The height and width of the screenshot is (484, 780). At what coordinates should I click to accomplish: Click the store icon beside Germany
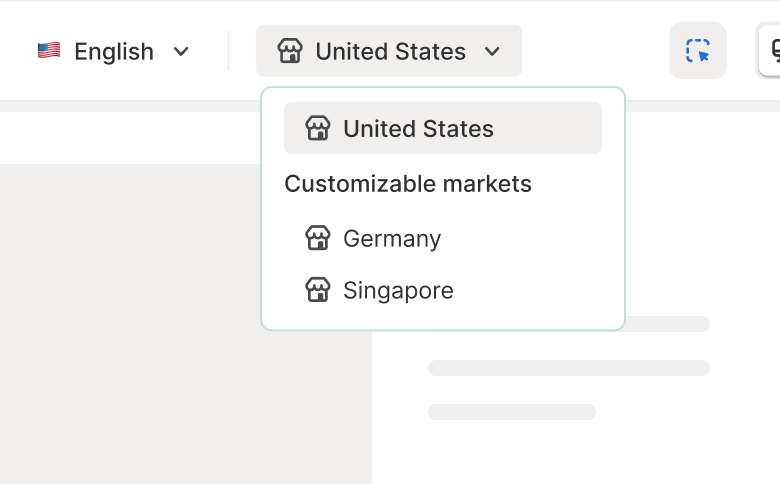(317, 238)
